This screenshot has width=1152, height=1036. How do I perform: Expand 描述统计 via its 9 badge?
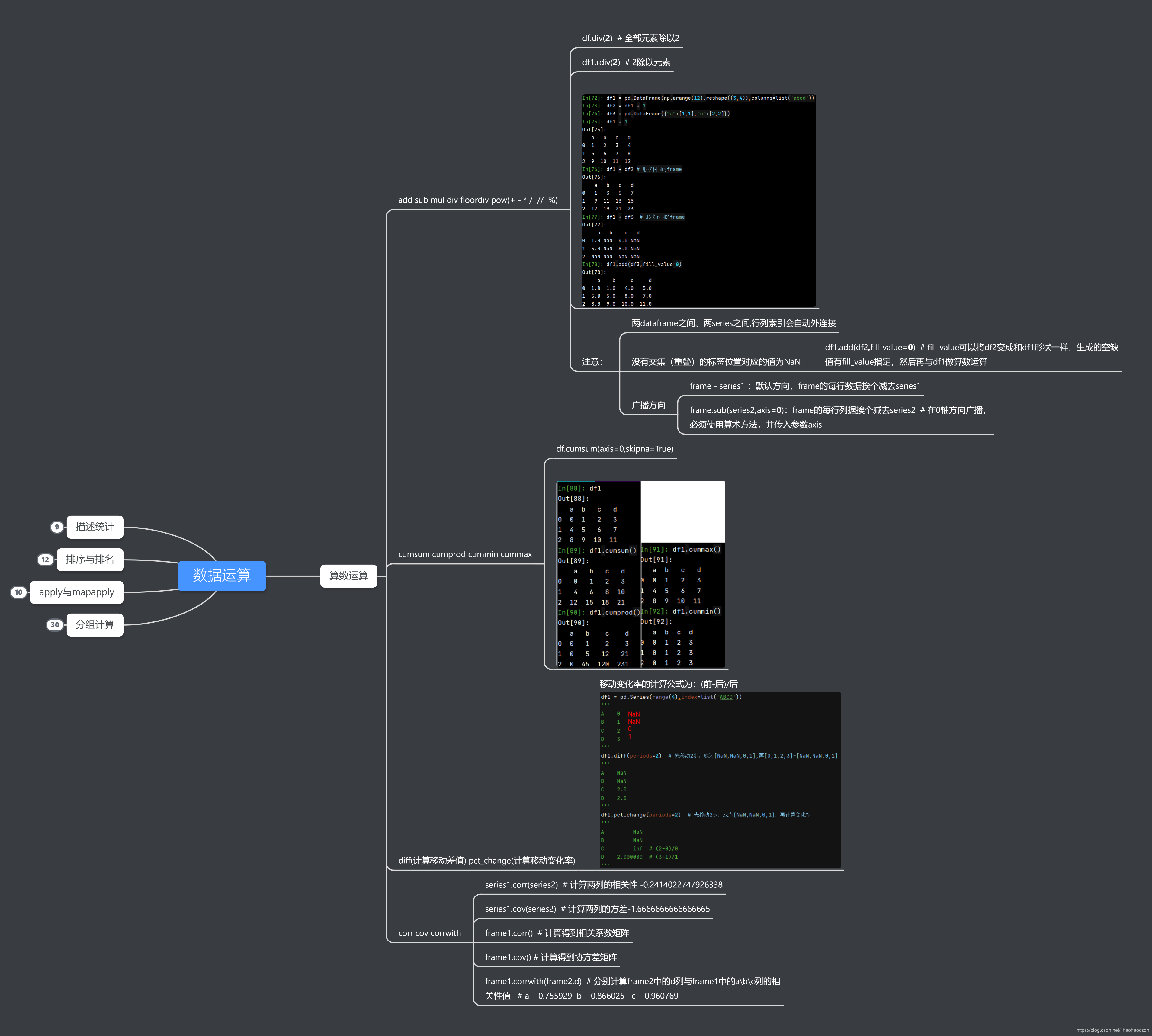click(x=56, y=527)
